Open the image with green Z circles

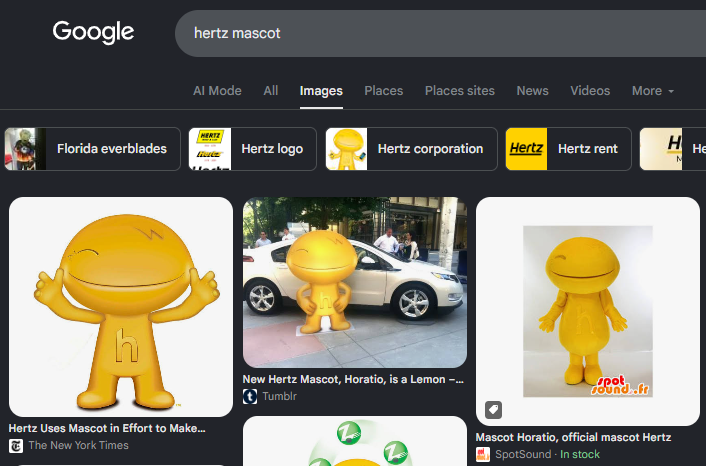(x=355, y=441)
